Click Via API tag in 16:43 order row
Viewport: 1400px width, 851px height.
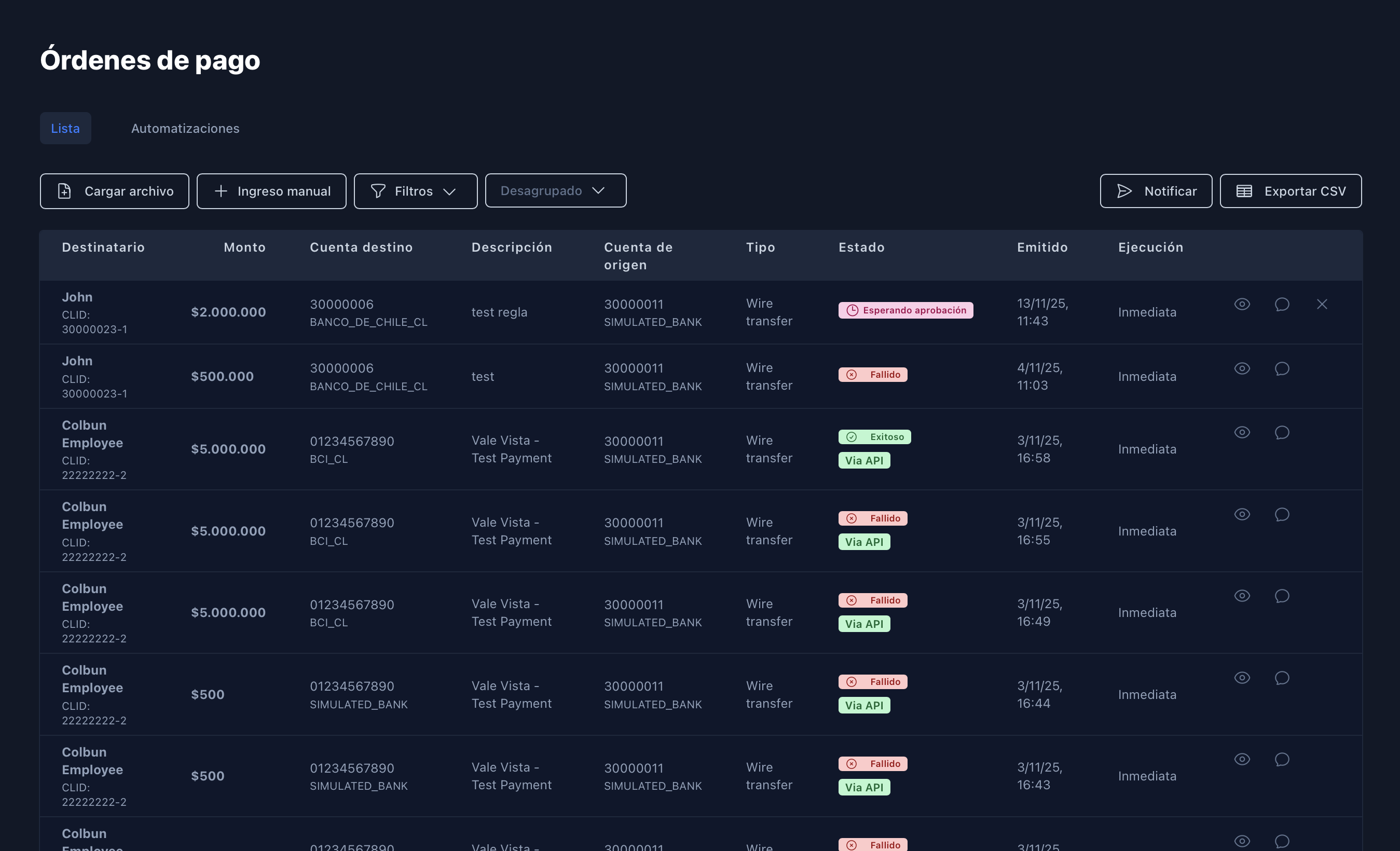coord(863,787)
